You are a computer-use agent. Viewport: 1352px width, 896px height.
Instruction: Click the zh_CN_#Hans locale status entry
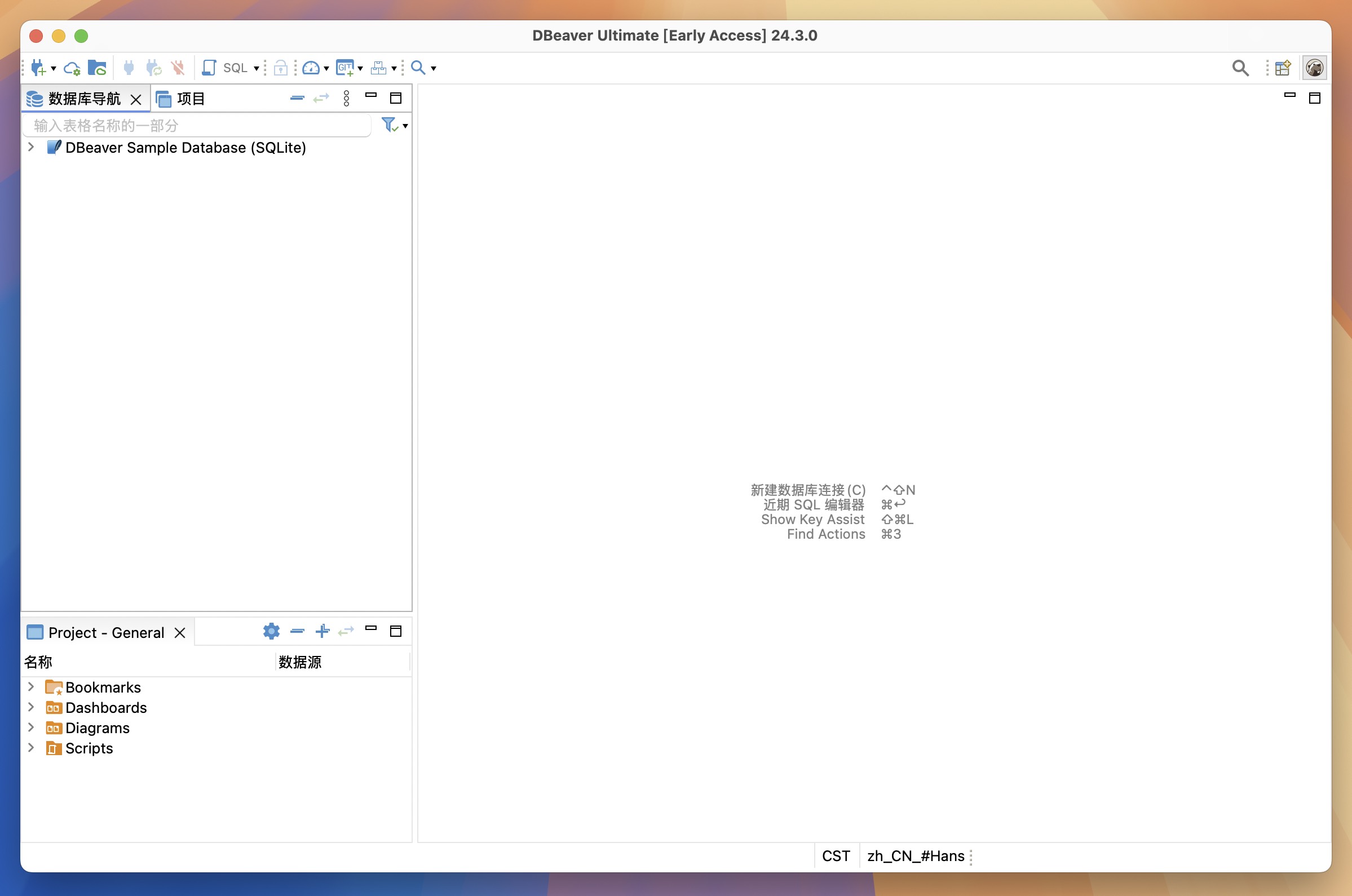click(x=915, y=855)
